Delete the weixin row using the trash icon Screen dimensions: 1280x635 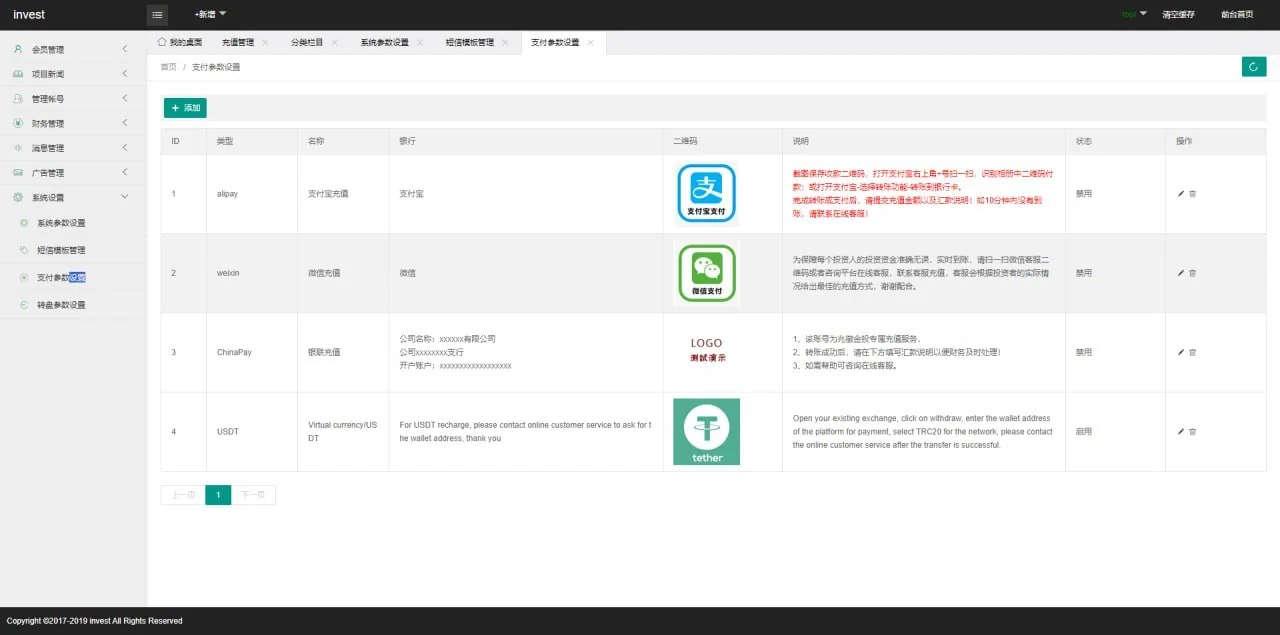click(x=1192, y=273)
